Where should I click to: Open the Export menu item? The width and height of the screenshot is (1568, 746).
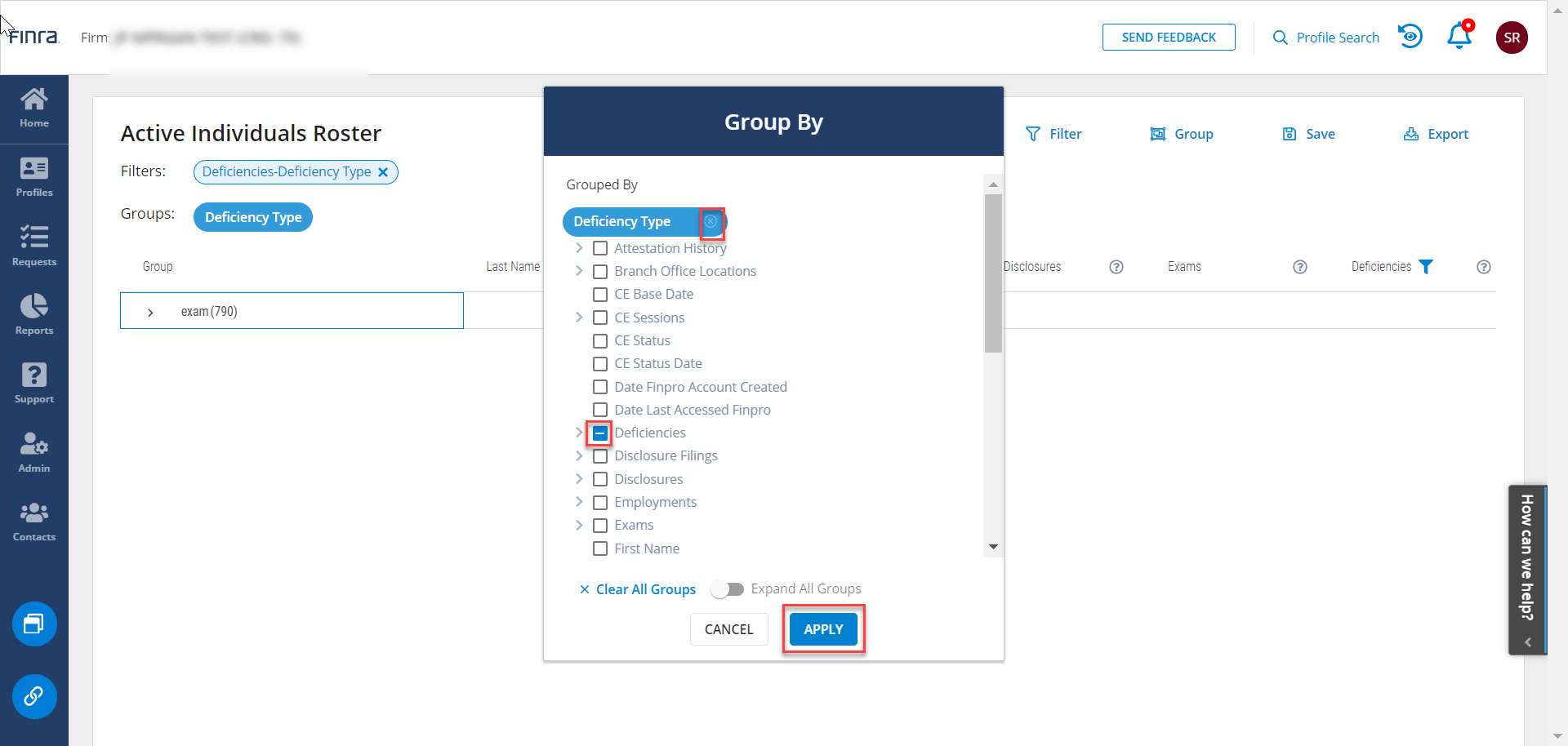click(x=1436, y=134)
